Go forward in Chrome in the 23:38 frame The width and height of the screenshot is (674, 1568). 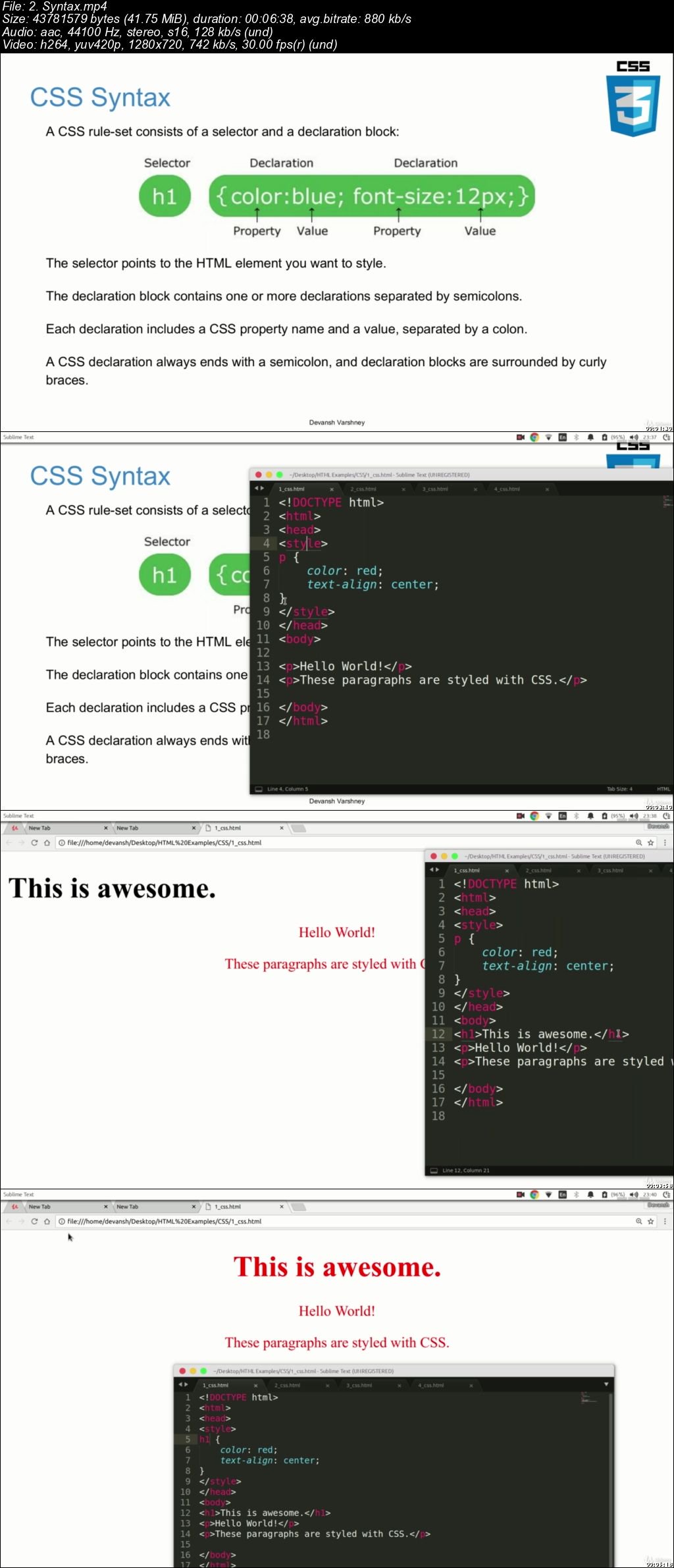tap(21, 842)
